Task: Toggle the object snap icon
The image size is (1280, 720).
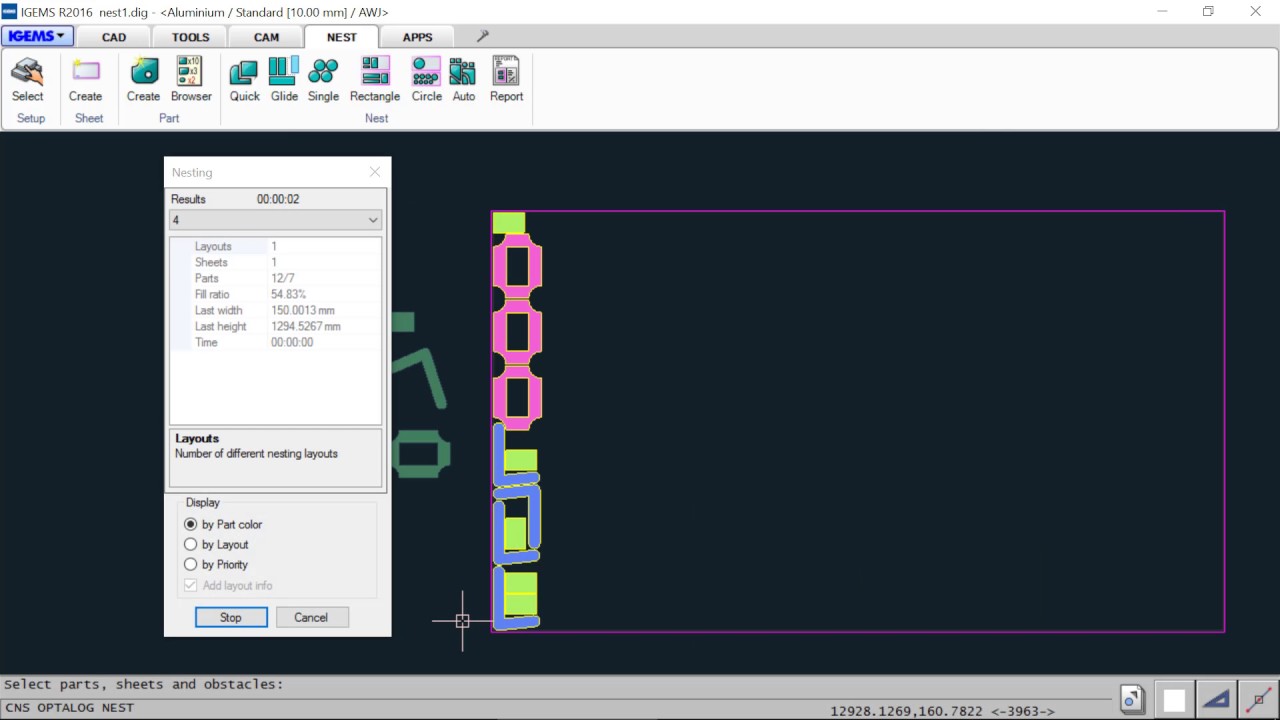Action: coord(1258,699)
